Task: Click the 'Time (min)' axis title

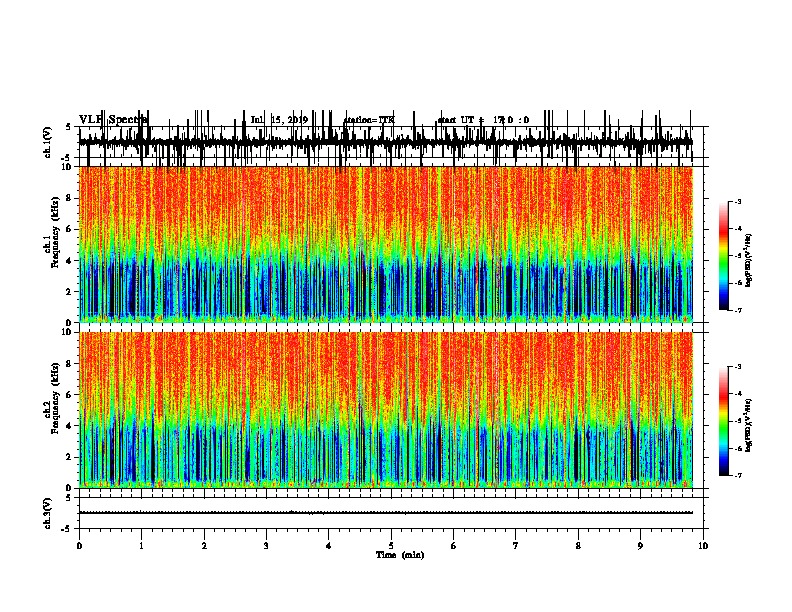Action: coord(400,555)
